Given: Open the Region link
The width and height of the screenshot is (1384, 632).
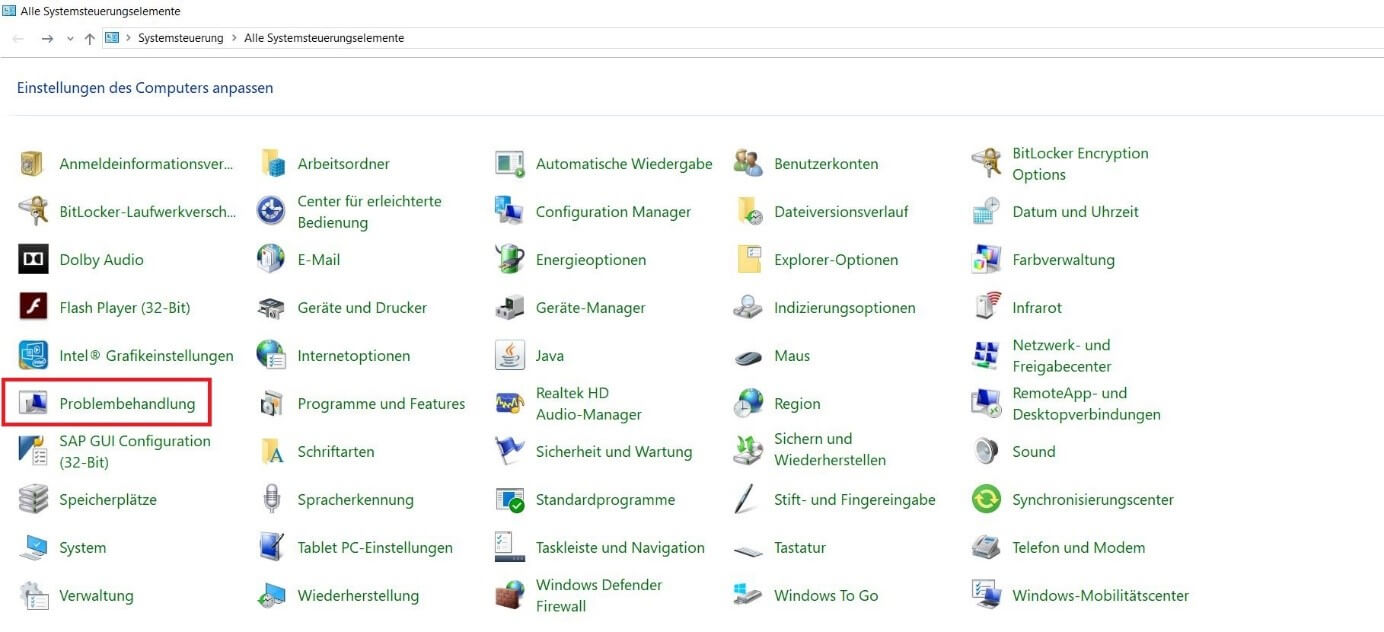Looking at the screenshot, I should pos(797,403).
